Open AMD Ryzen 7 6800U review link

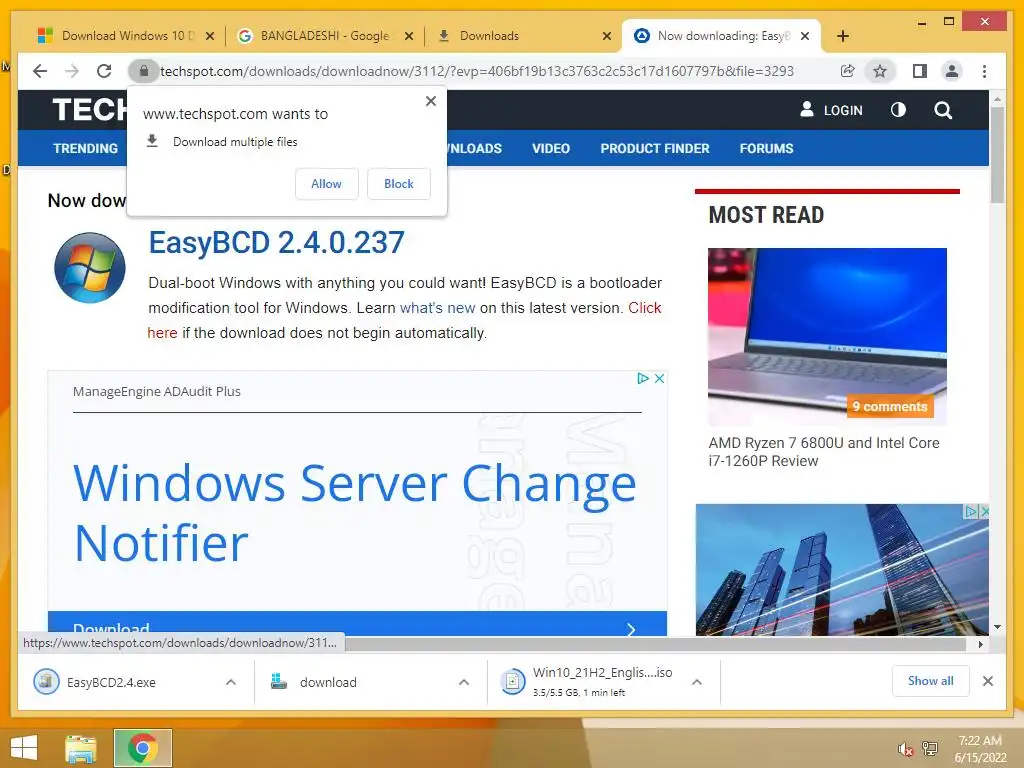click(x=824, y=452)
